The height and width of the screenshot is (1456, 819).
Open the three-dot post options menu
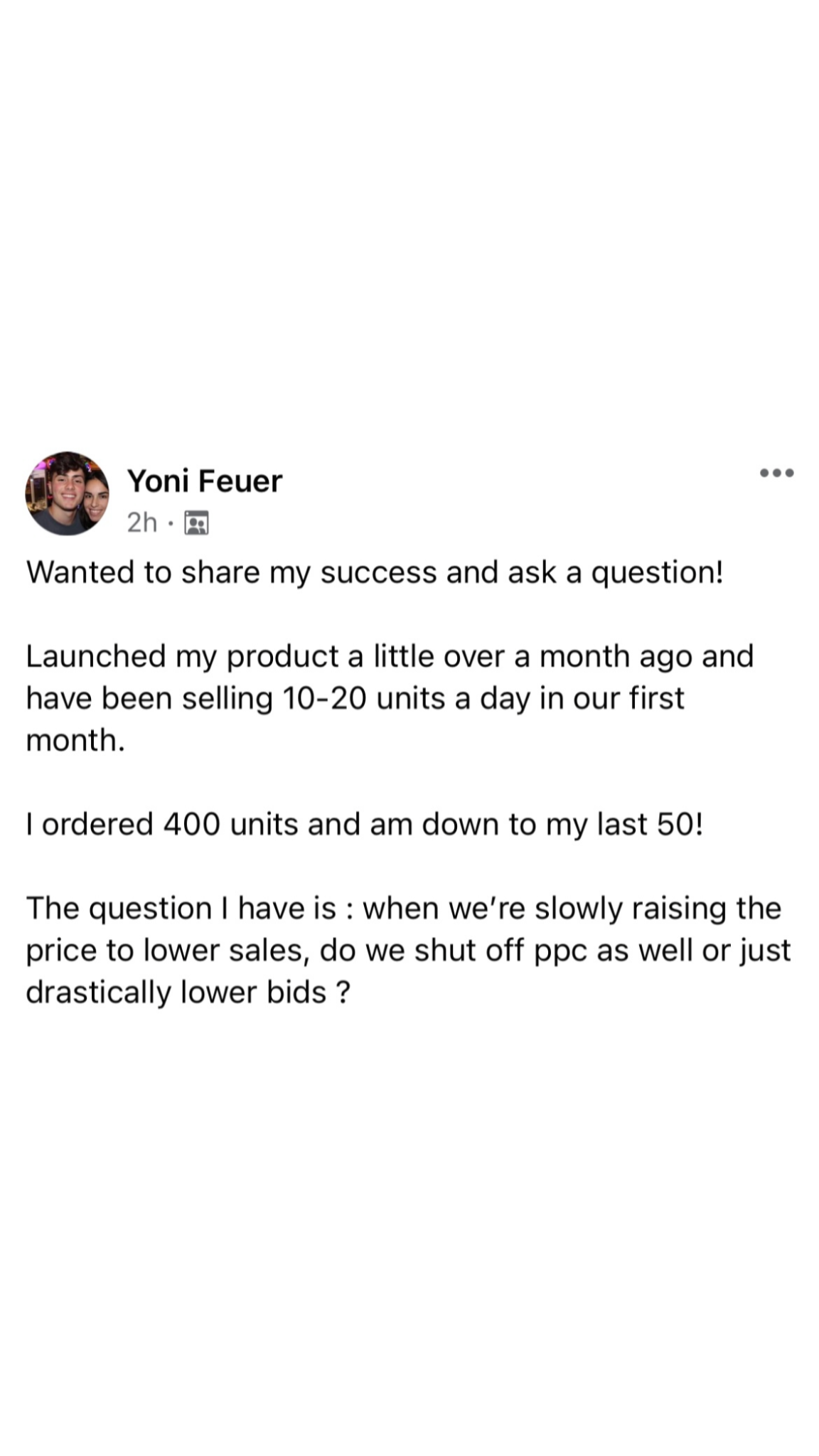(776, 473)
